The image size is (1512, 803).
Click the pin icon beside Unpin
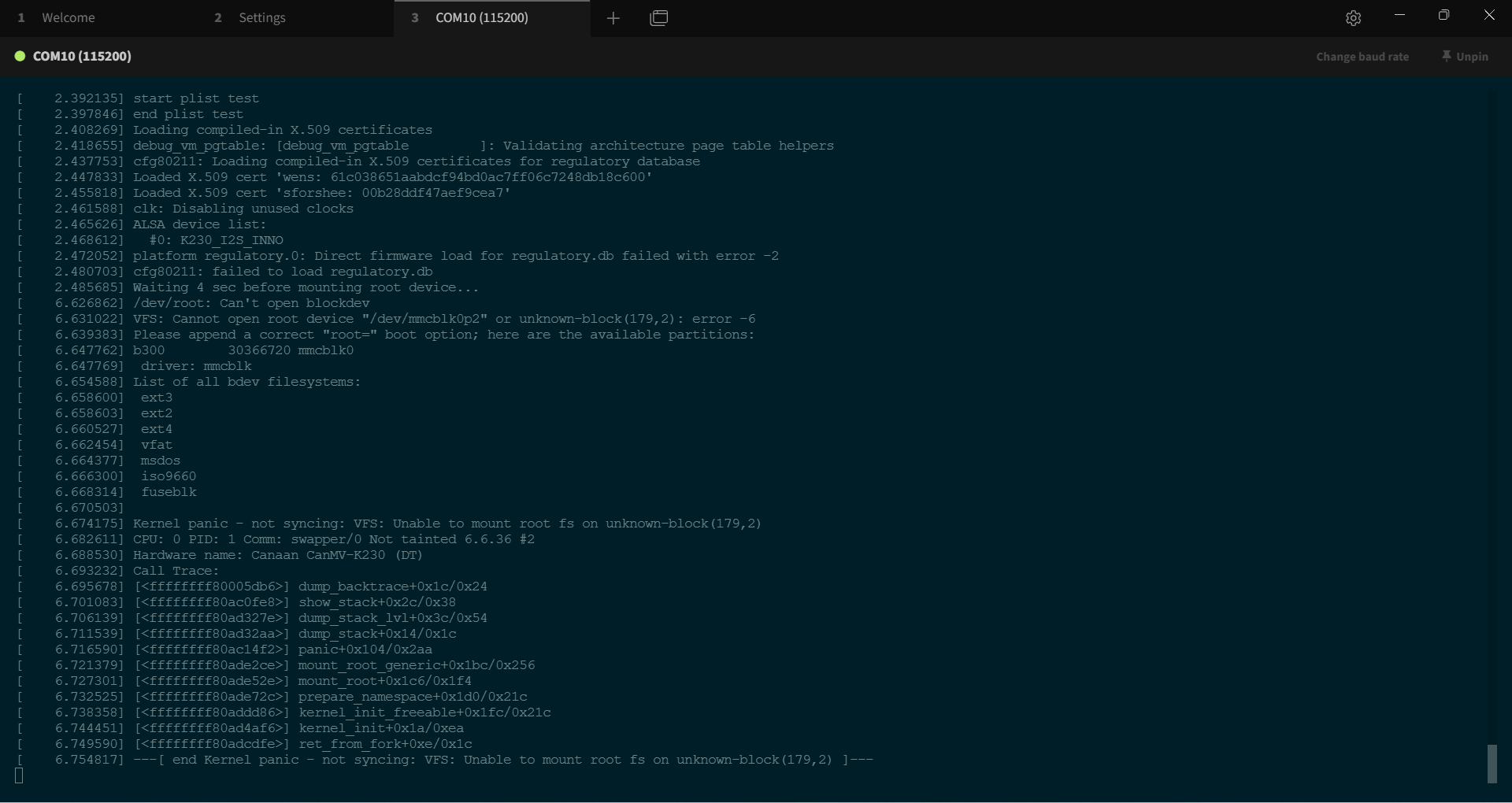pos(1446,57)
